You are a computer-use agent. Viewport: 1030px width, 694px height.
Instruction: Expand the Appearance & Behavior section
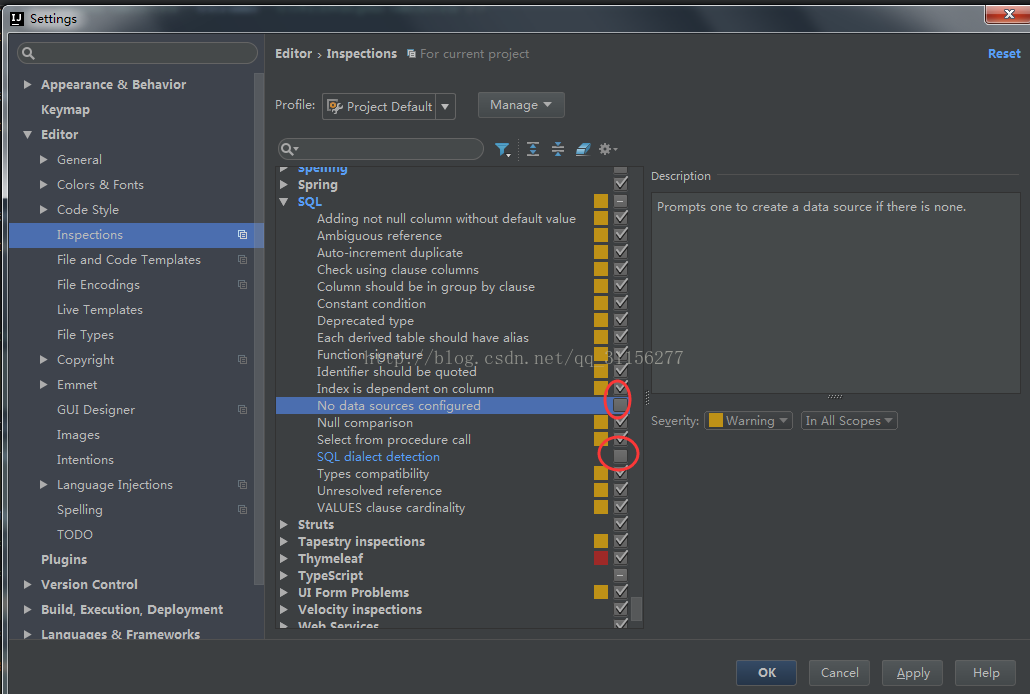pos(28,85)
